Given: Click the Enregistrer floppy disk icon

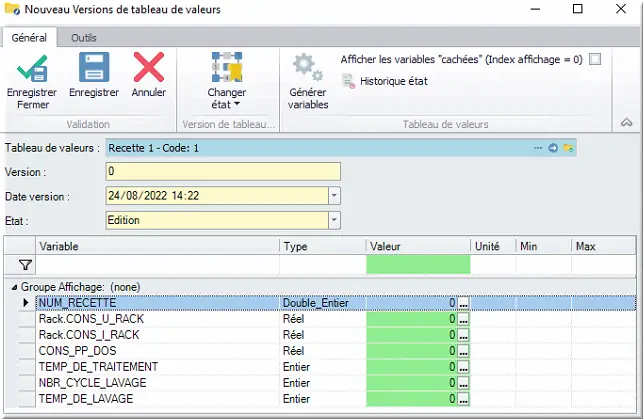Looking at the screenshot, I should tap(93, 68).
